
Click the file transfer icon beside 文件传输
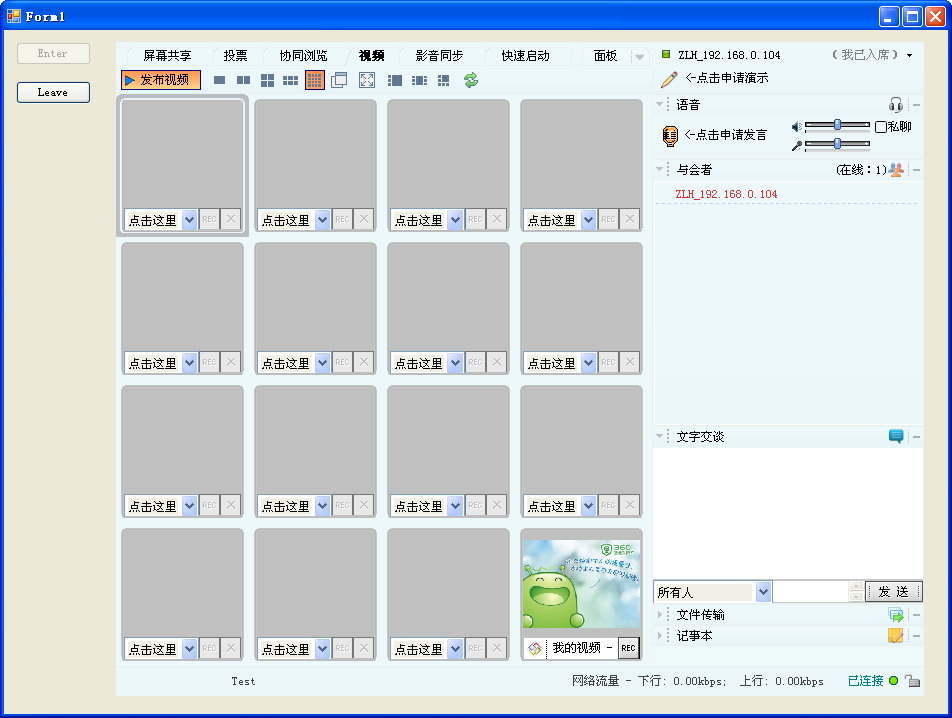pyautogui.click(x=895, y=615)
